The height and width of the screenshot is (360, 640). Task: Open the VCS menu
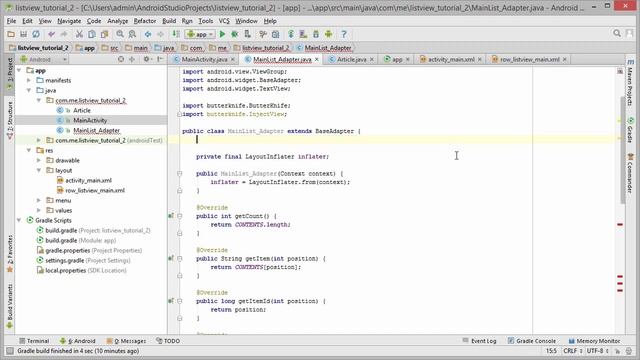point(224,21)
